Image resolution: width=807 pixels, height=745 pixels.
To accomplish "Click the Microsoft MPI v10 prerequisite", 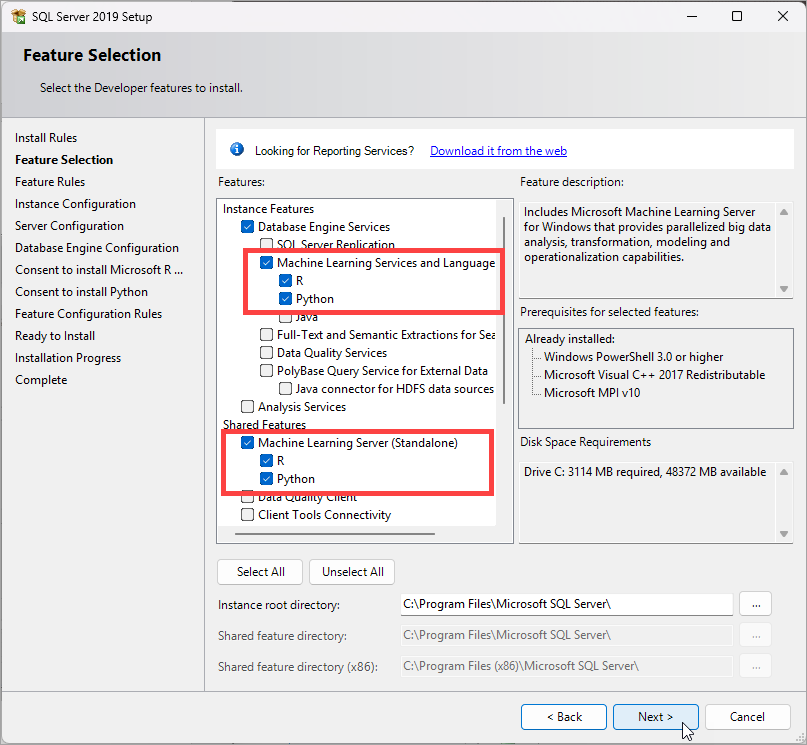I will [x=592, y=393].
